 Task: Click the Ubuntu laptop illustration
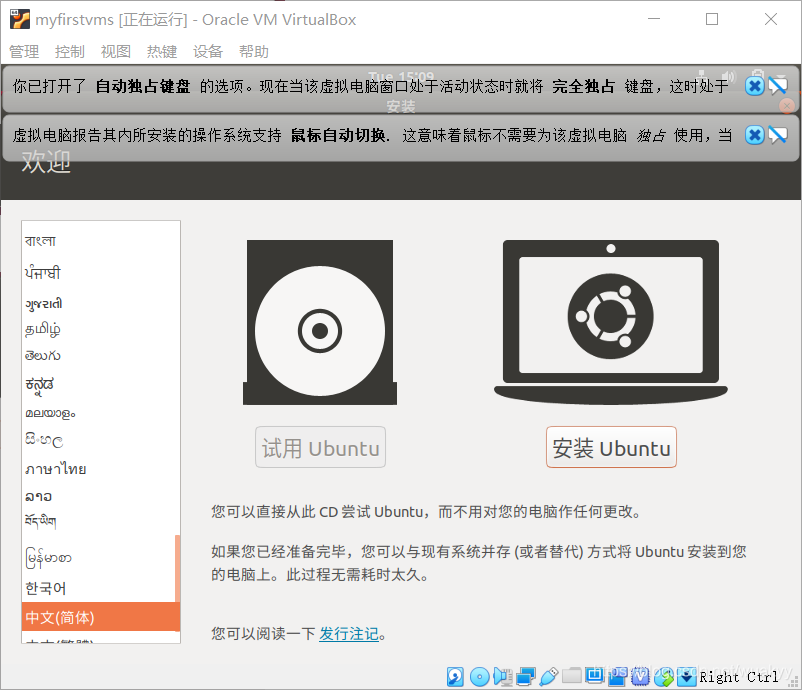click(x=611, y=322)
